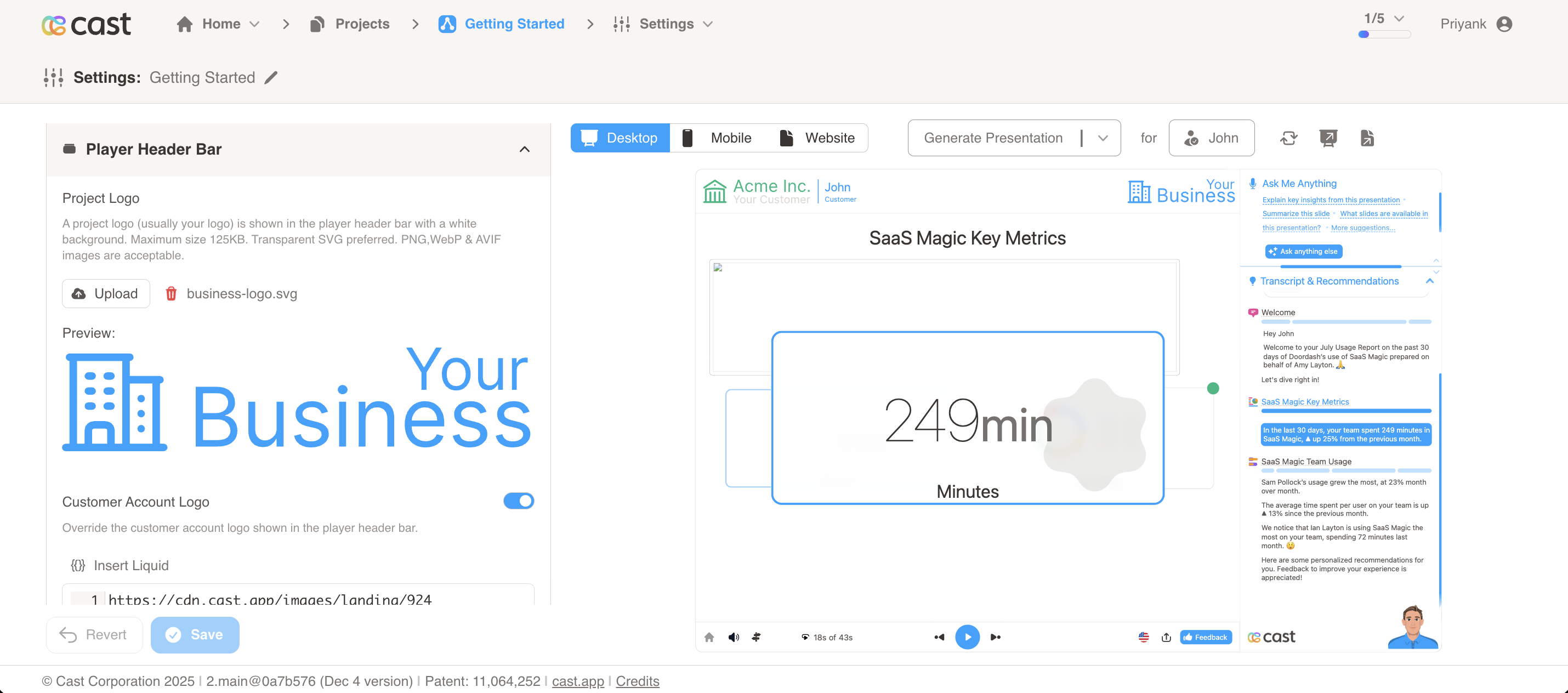
Task: Collapse Transcript & Recommendations panel
Action: pos(1429,281)
